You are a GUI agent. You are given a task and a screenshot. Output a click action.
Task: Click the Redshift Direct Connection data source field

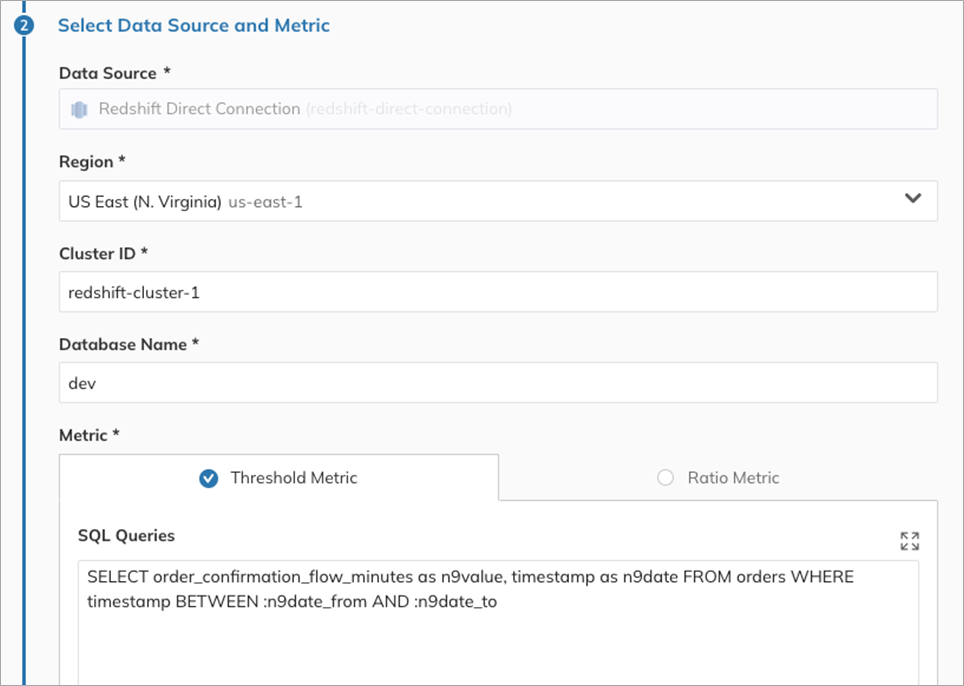(498, 109)
